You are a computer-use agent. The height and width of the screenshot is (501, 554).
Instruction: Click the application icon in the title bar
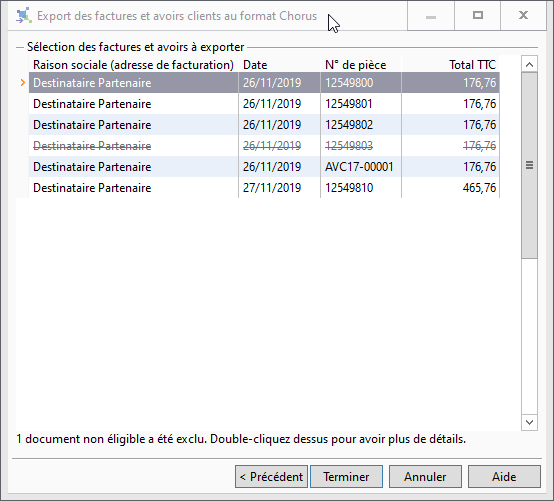24,16
